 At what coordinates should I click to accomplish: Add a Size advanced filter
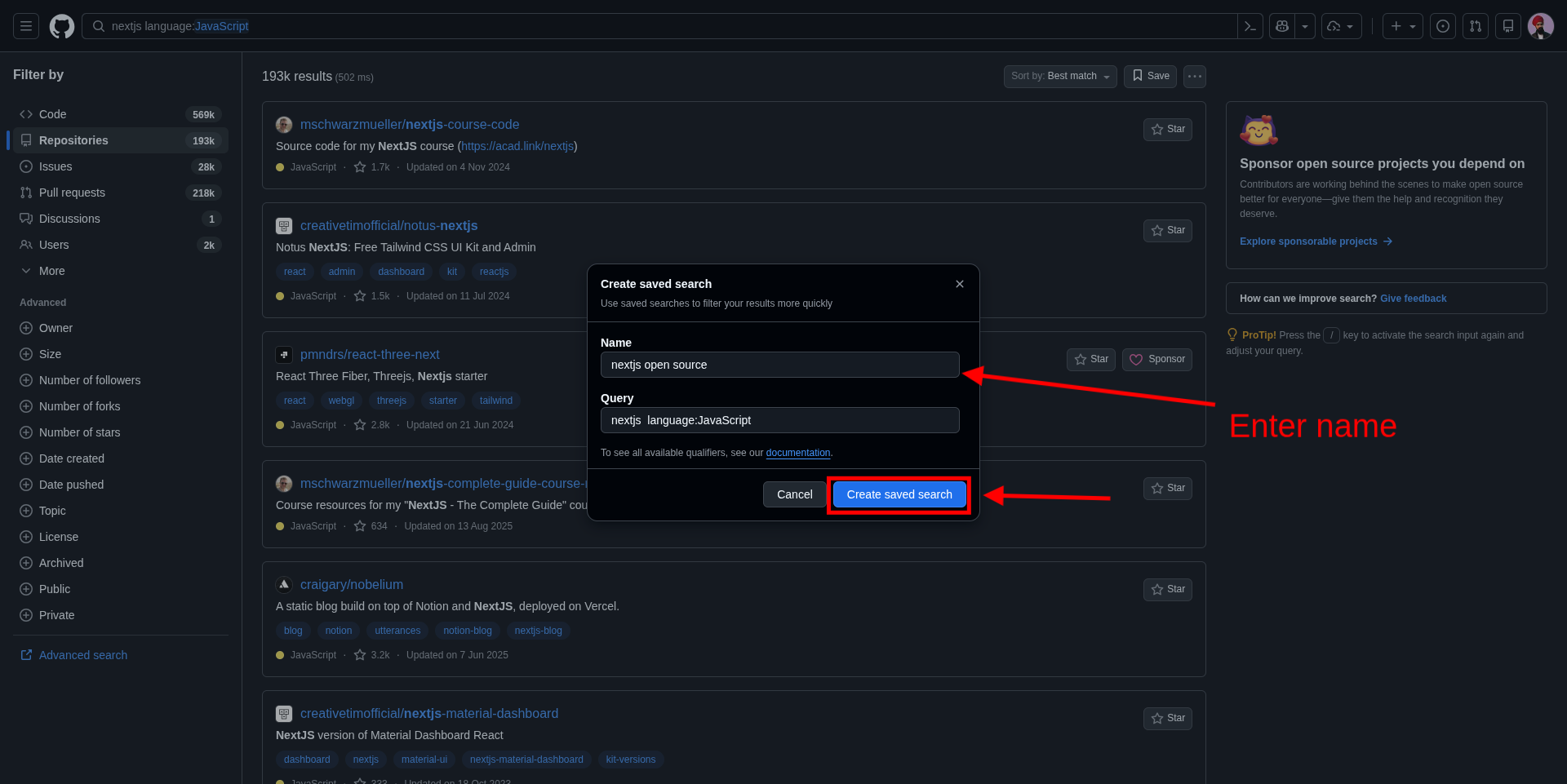121,354
